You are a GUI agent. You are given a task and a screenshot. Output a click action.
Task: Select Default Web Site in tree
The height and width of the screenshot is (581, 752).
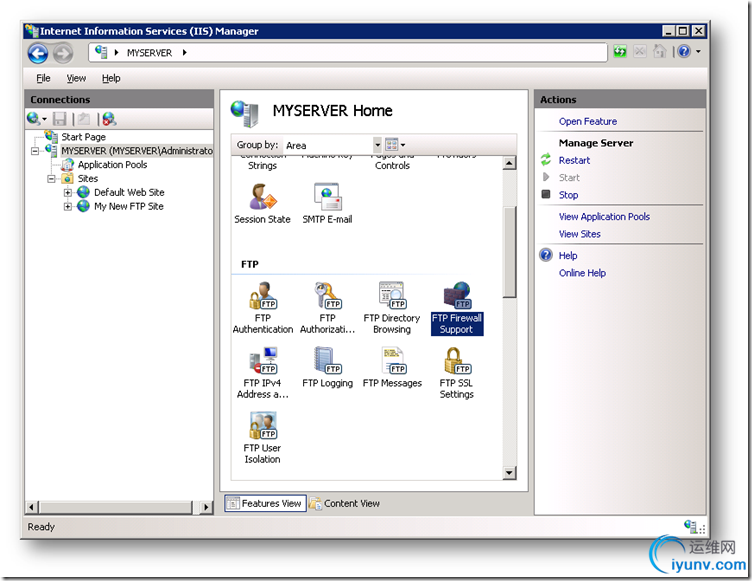coord(129,192)
